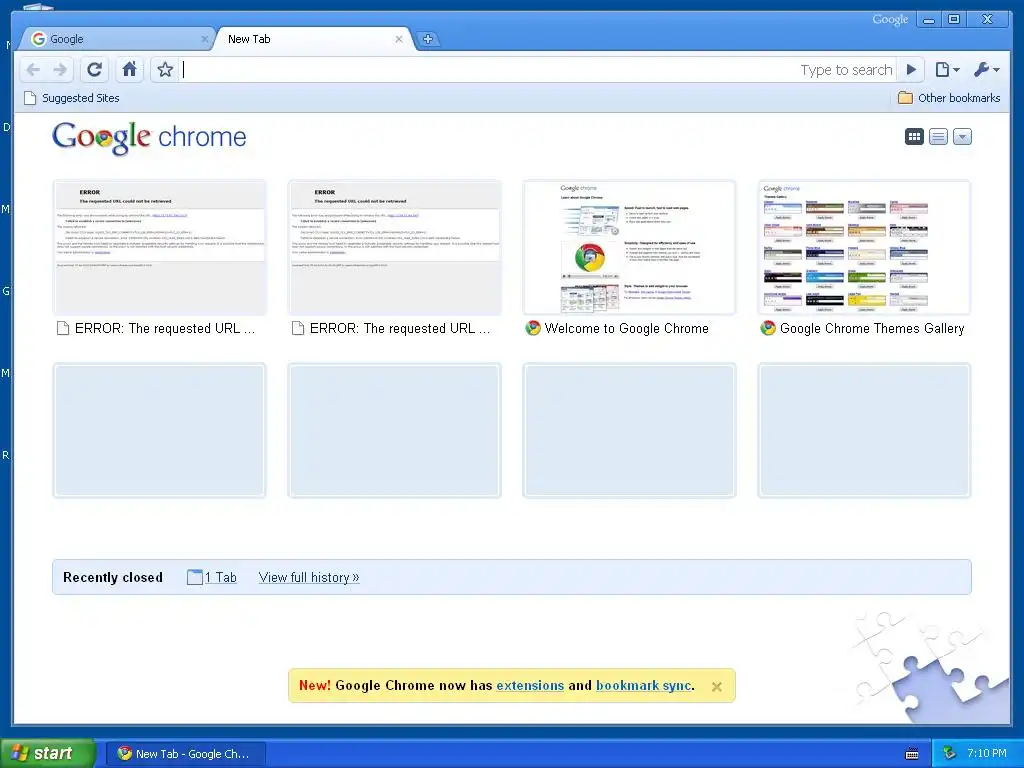This screenshot has height=768, width=1024.
Task: Reopen the recently closed 1 Tab
Action: [x=212, y=577]
